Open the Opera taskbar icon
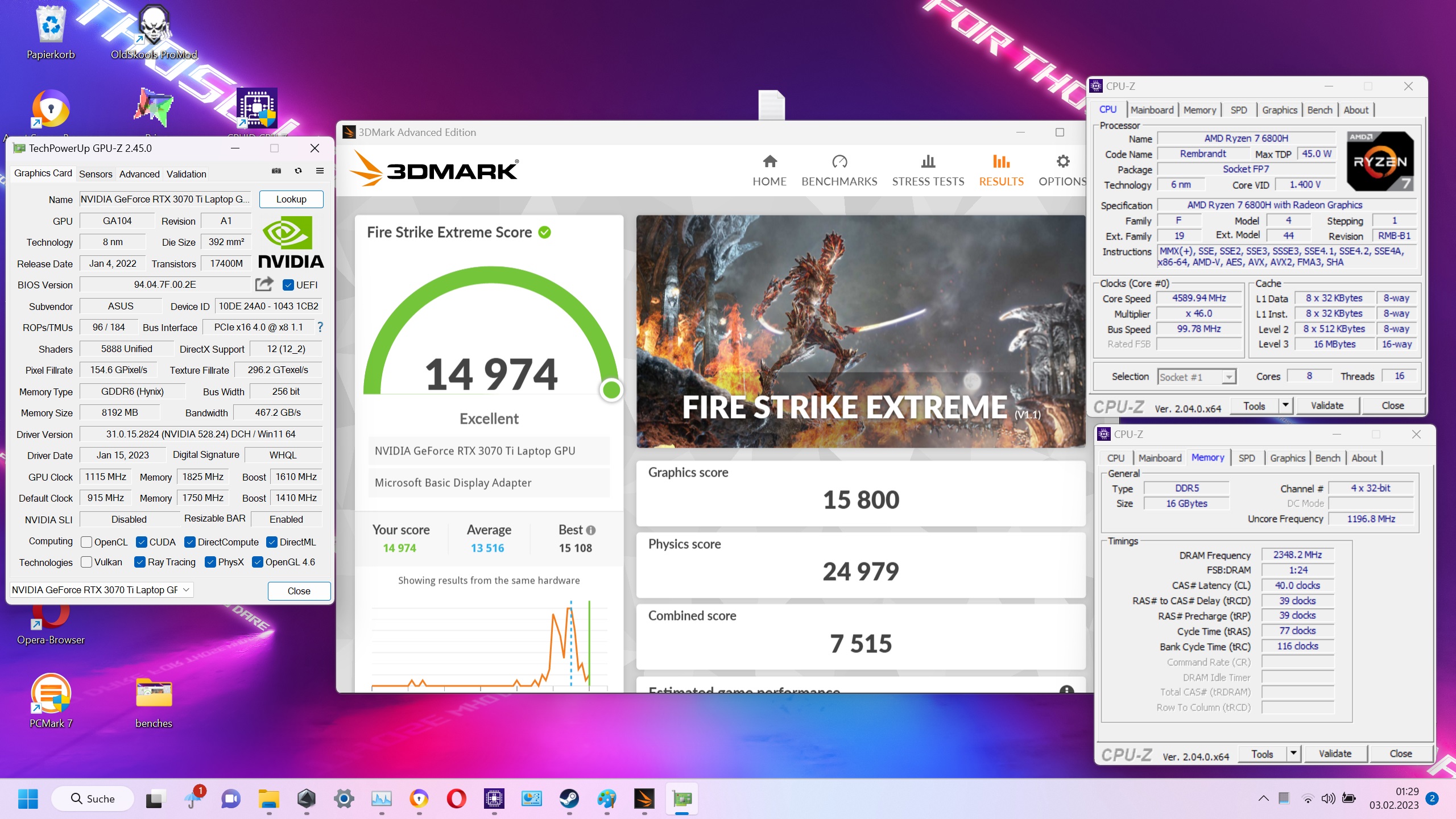Image resolution: width=1456 pixels, height=819 pixels. coord(456,799)
